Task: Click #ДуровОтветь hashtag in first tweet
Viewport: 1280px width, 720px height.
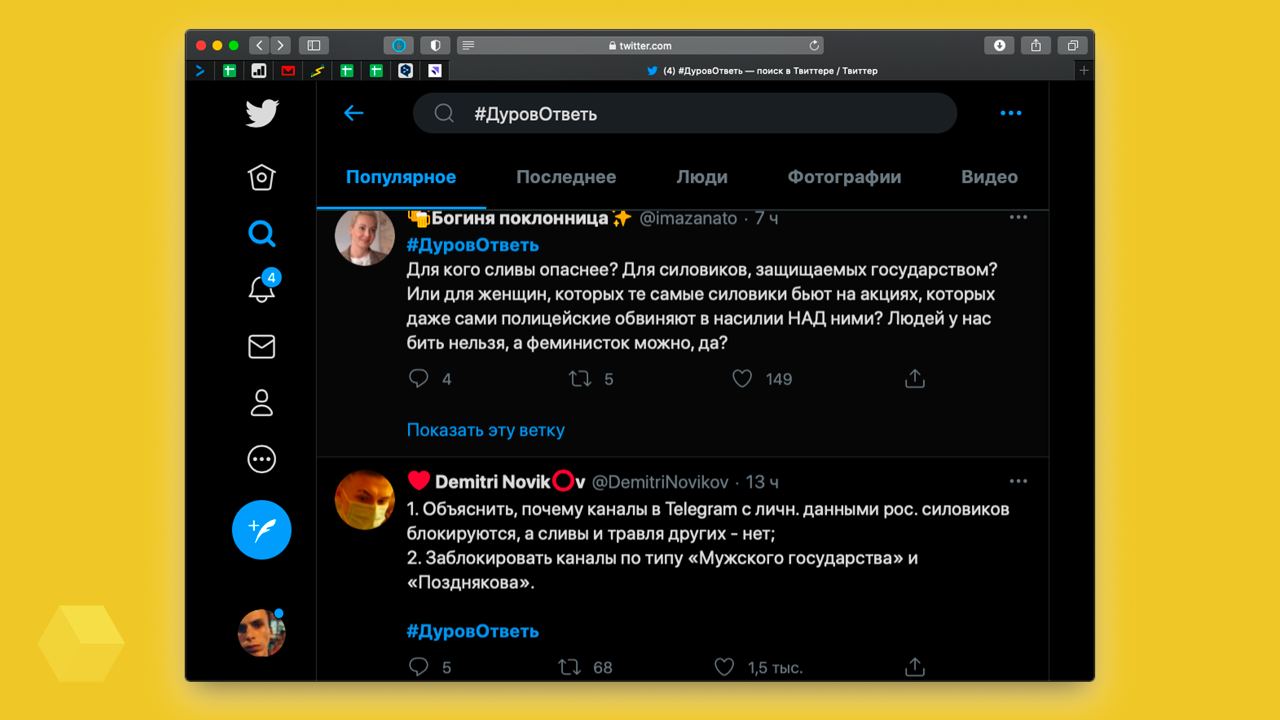Action: (473, 245)
